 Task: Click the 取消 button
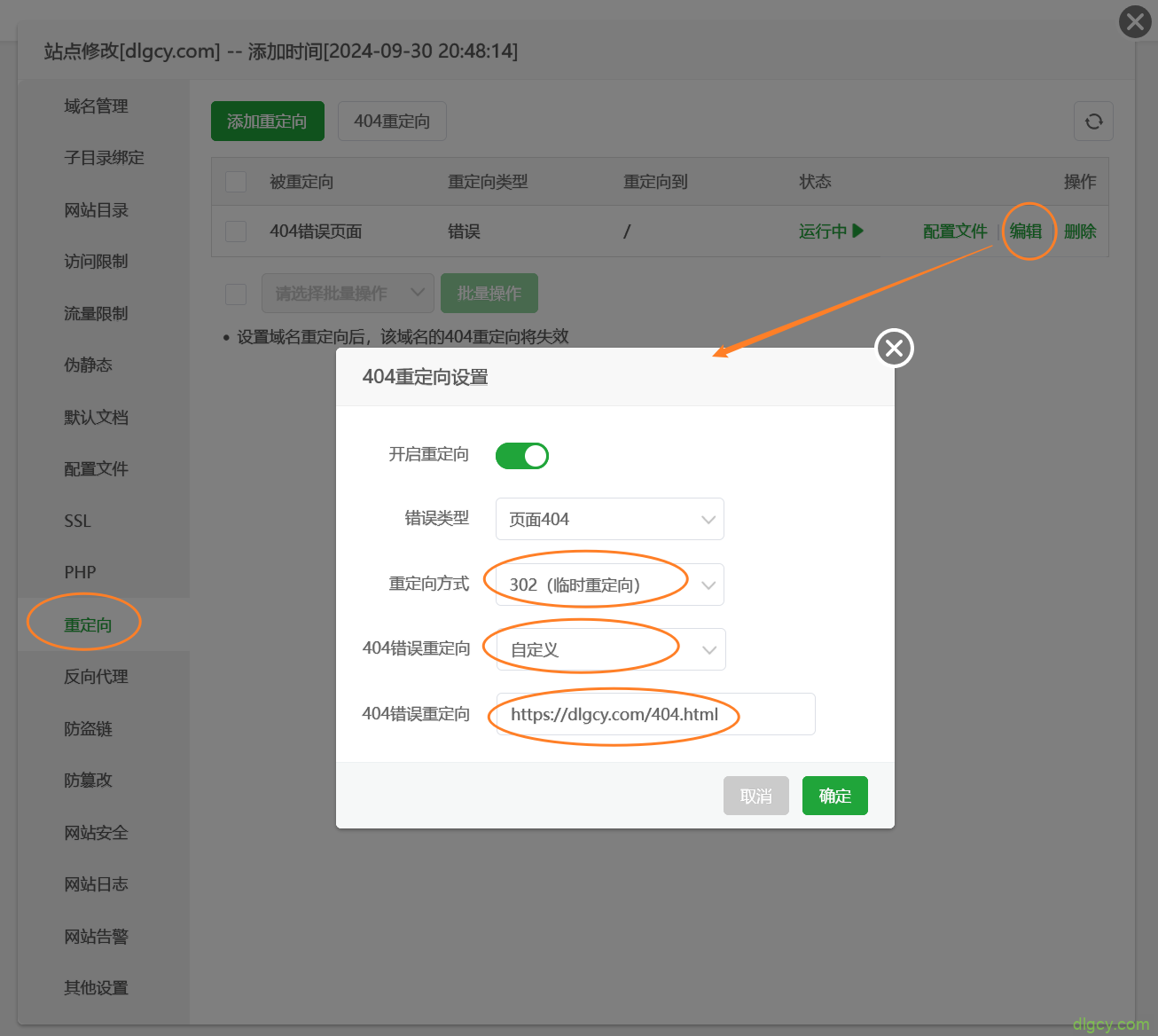[x=756, y=796]
